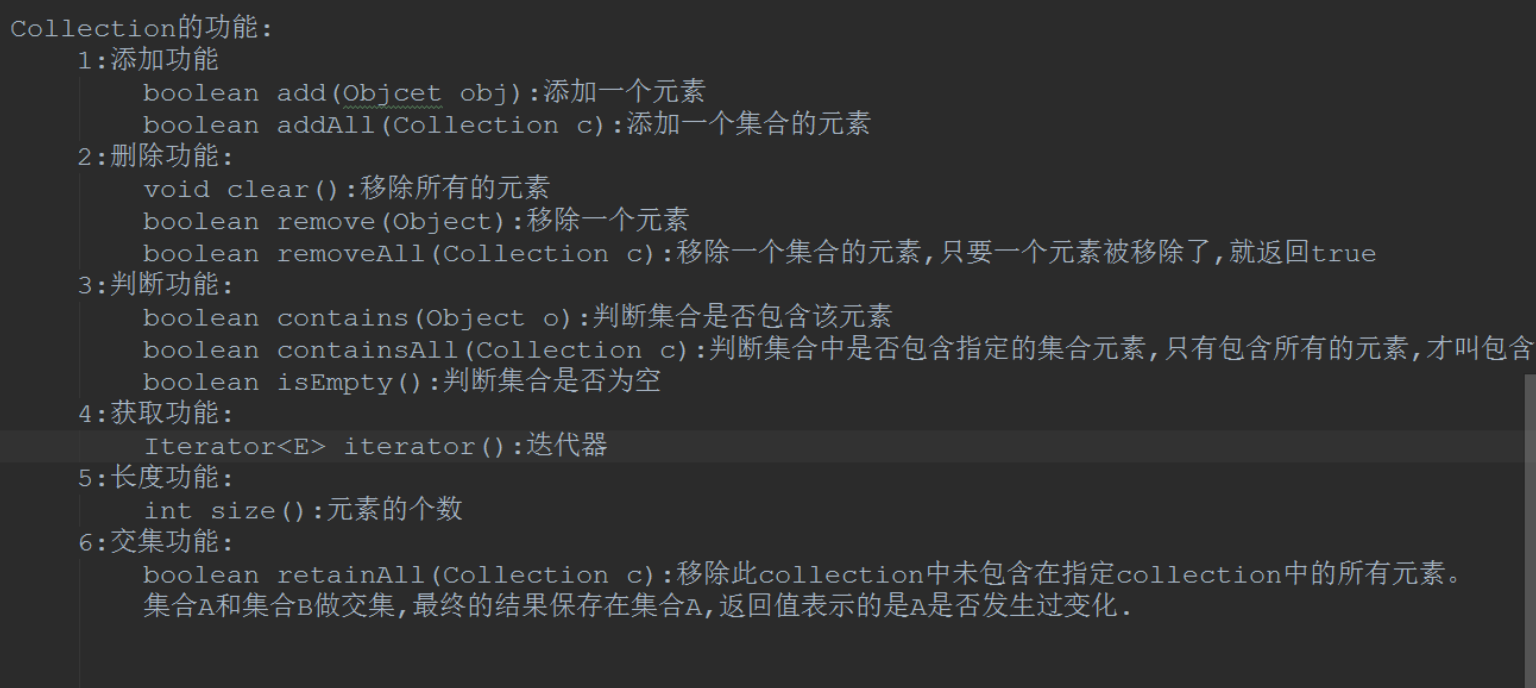Click the section heading "2:删除功能:"
The width and height of the screenshot is (1536, 688).
(x=155, y=157)
